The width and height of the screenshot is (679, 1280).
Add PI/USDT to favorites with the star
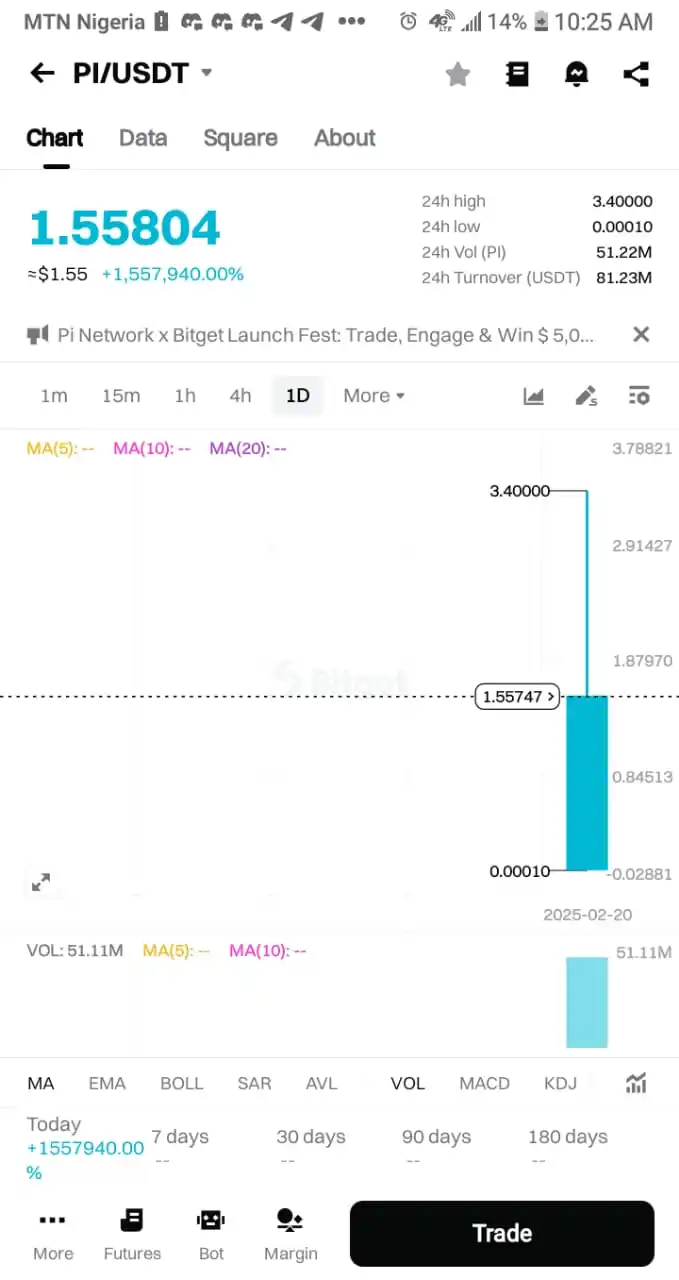(458, 74)
